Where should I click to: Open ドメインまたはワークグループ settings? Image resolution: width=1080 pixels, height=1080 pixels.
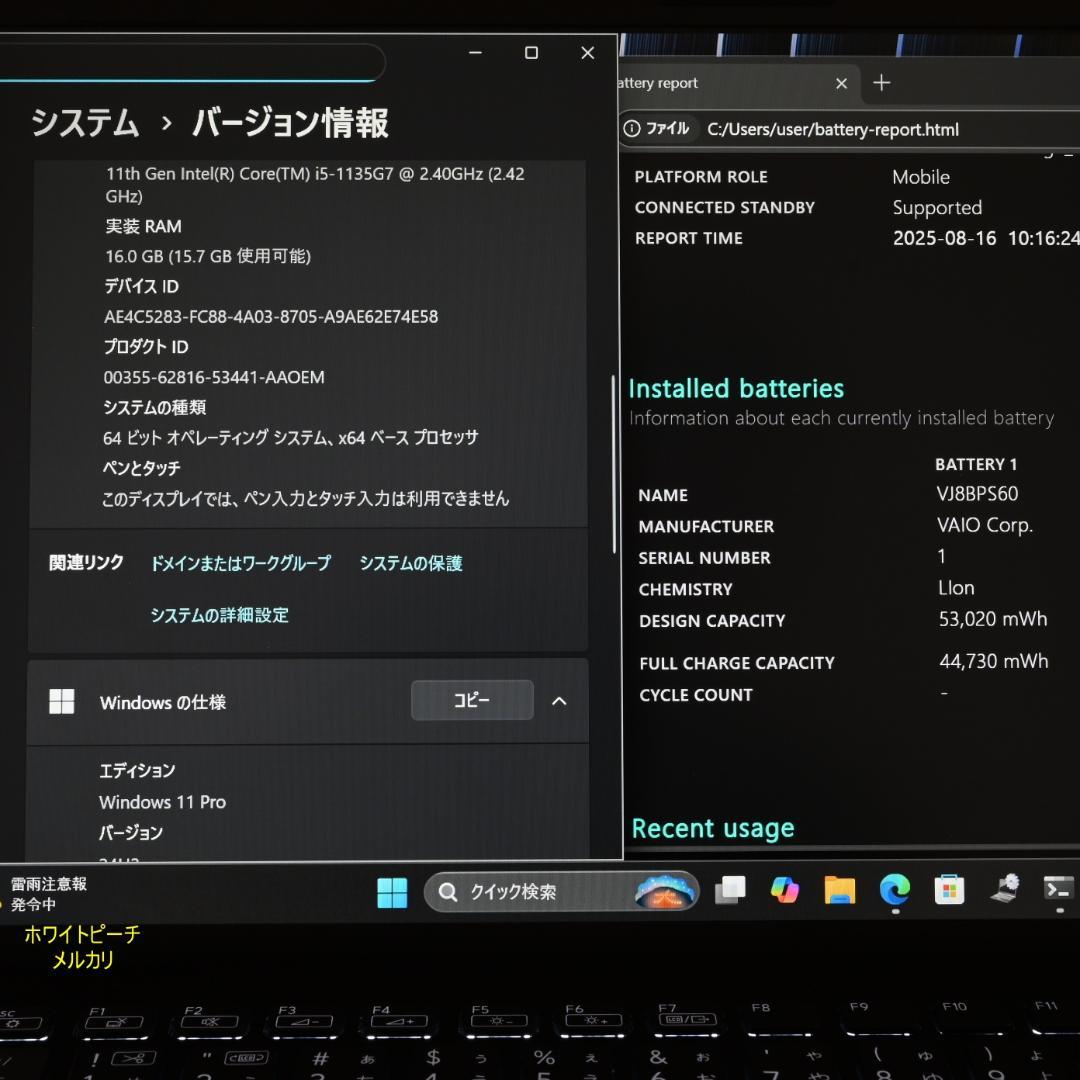pyautogui.click(x=240, y=563)
